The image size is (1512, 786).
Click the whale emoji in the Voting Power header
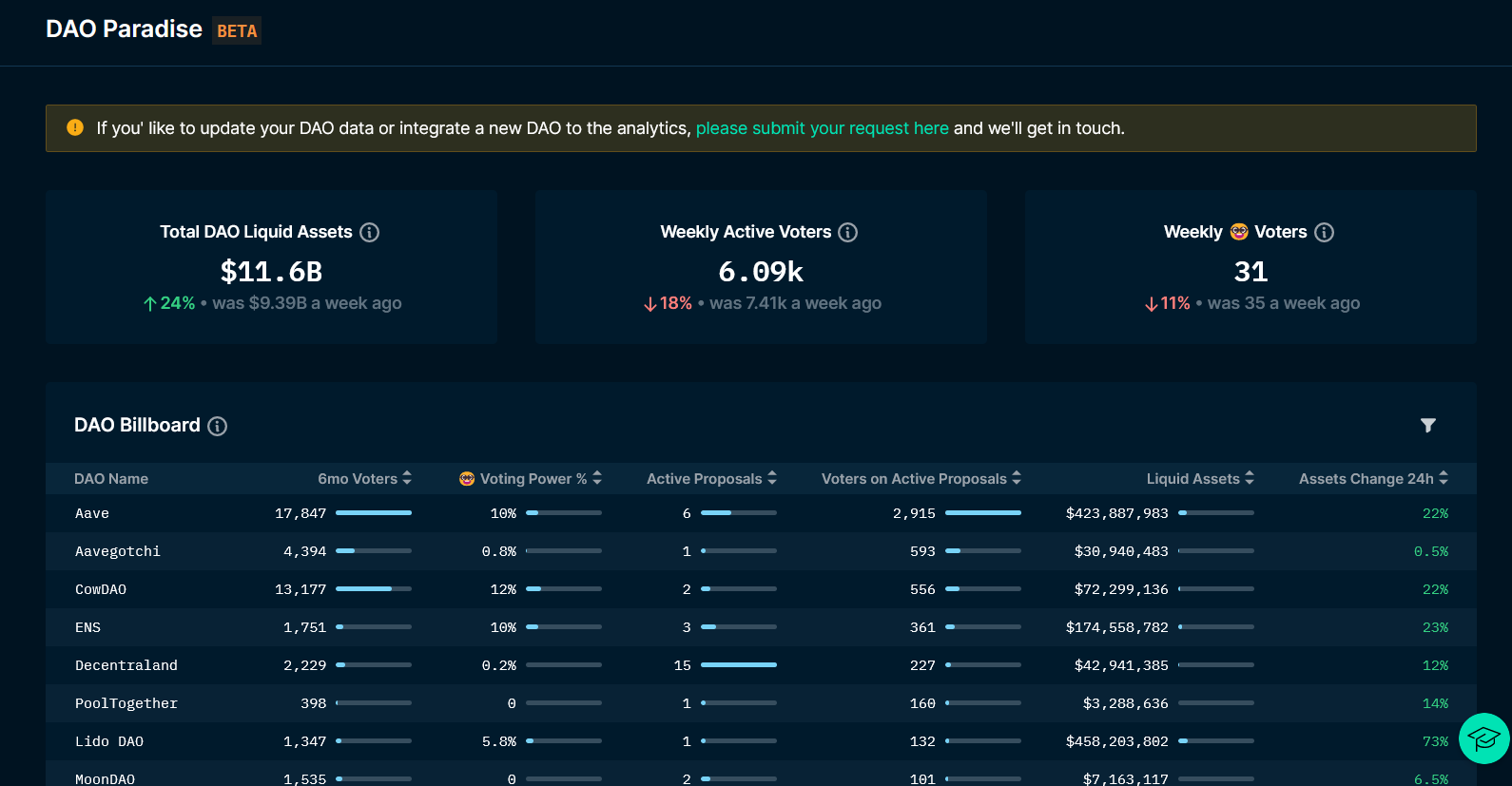[467, 479]
